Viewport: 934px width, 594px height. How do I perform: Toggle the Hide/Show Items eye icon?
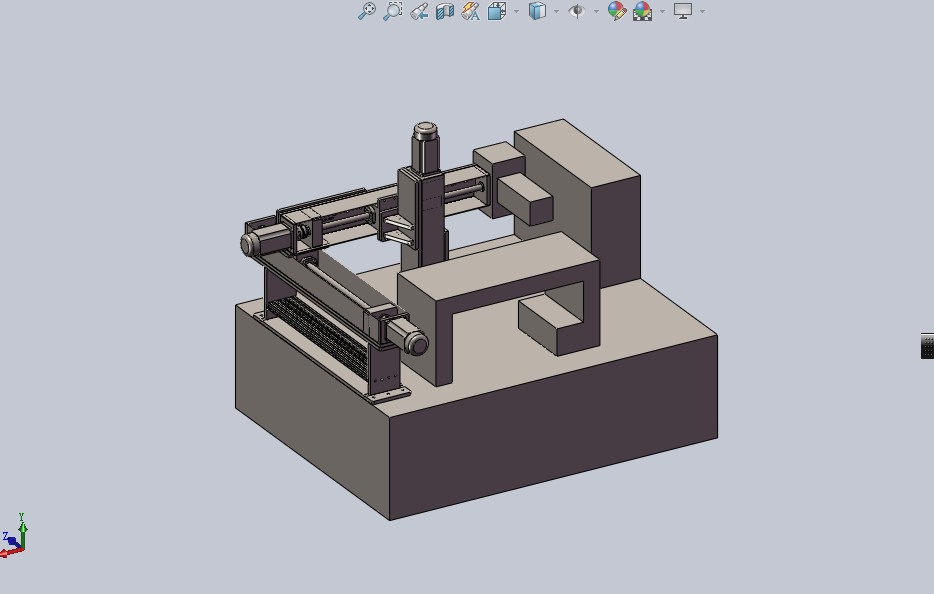577,11
